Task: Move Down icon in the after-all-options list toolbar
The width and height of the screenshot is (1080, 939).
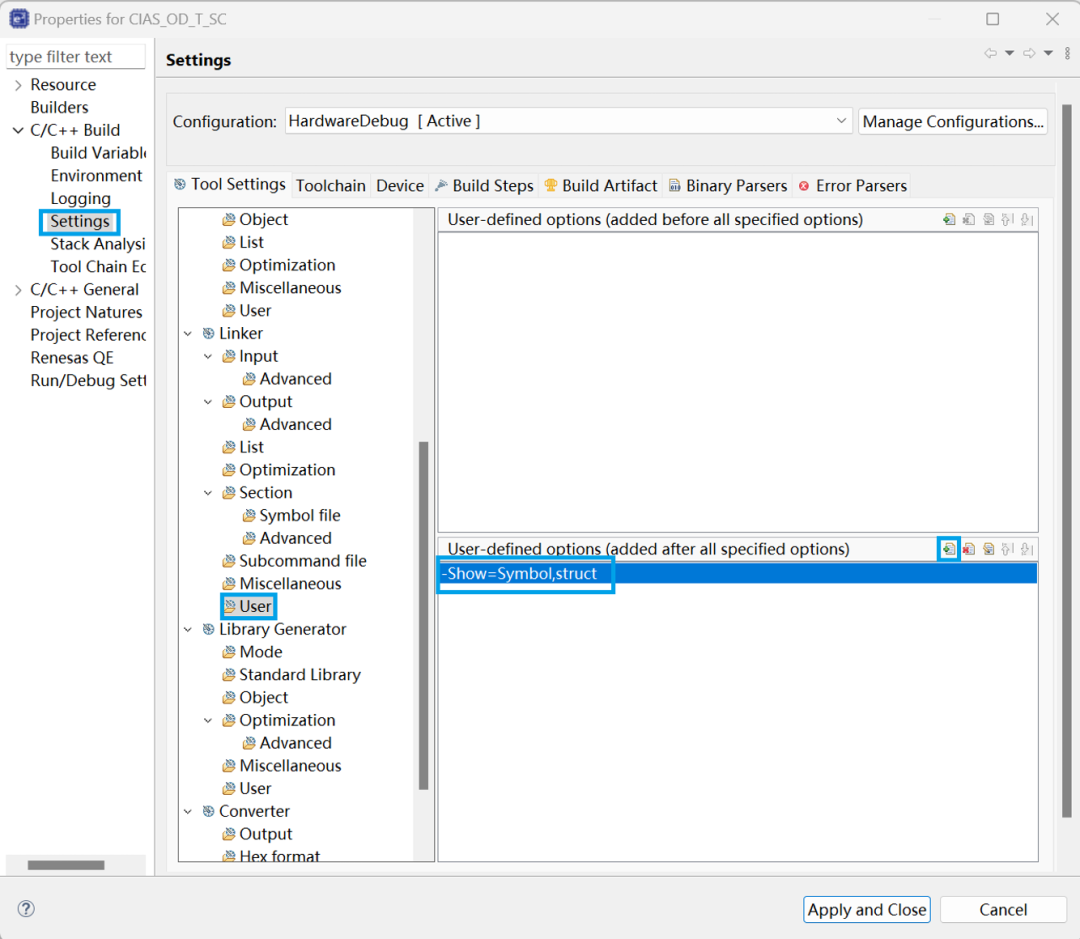Action: click(x=1027, y=549)
